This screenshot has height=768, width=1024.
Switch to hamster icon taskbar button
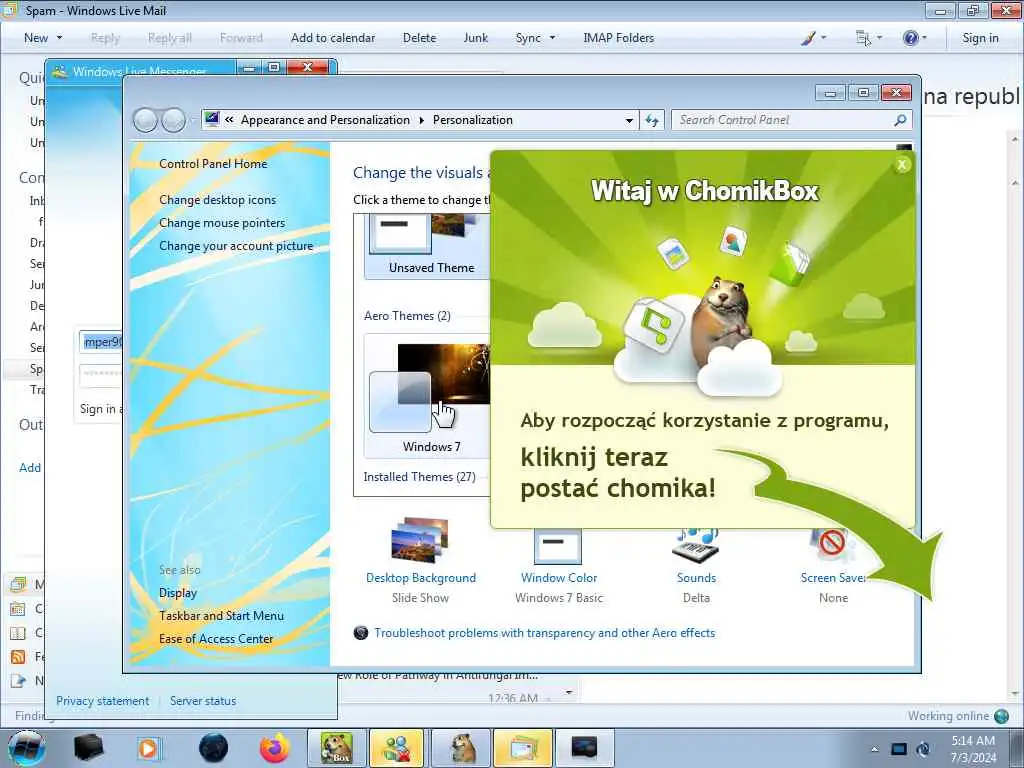click(x=462, y=748)
